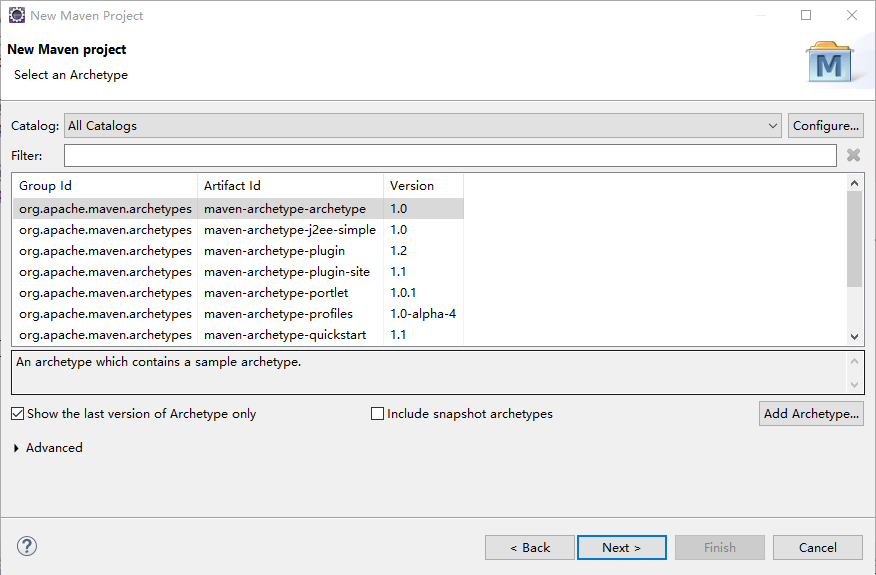Image resolution: width=876 pixels, height=575 pixels.
Task: Click the description box scroll up arrow
Action: [854, 361]
